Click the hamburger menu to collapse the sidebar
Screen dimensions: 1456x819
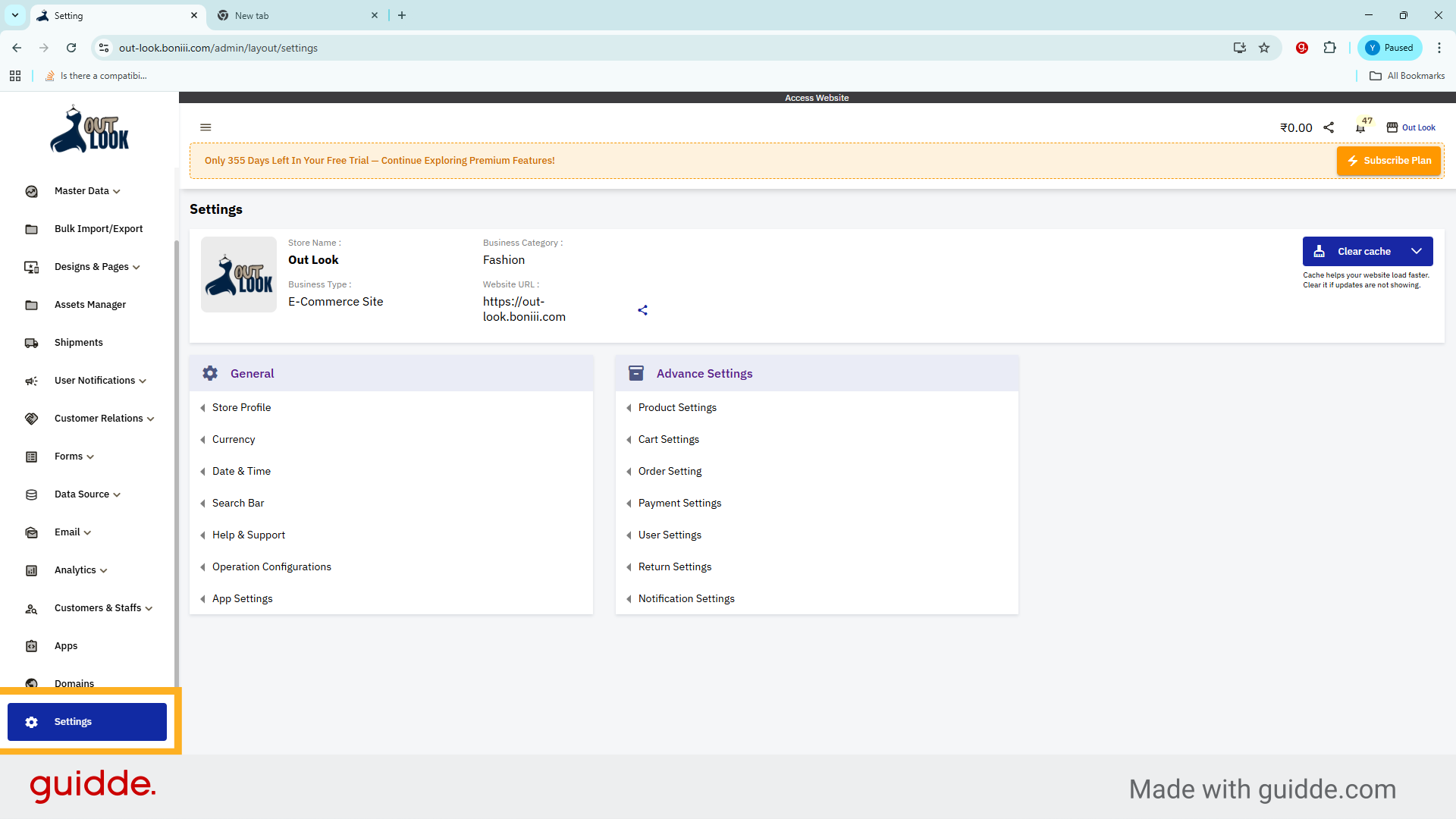tap(206, 127)
